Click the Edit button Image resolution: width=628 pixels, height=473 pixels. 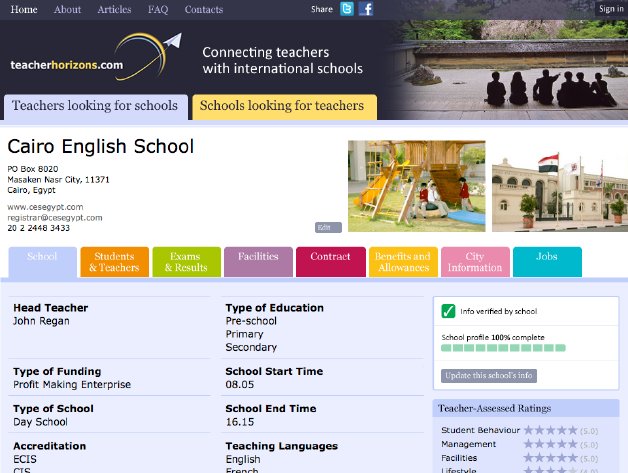coord(328,227)
